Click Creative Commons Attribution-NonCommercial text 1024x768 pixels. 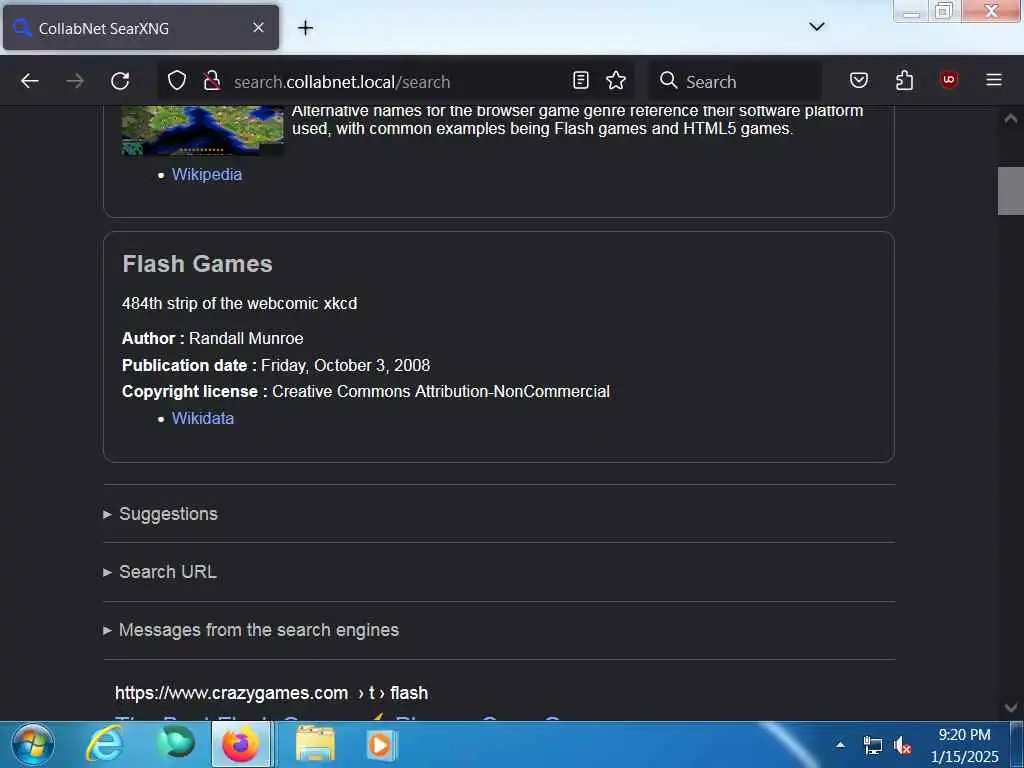point(441,391)
